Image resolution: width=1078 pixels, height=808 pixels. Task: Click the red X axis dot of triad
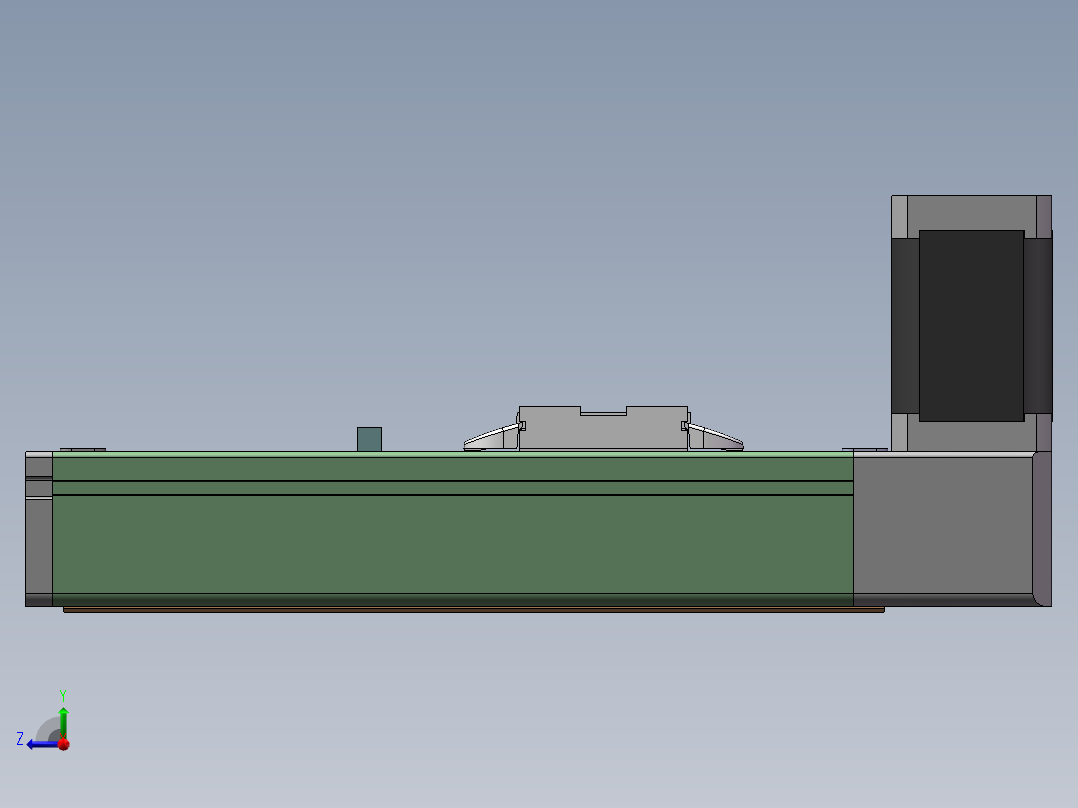(x=64, y=744)
